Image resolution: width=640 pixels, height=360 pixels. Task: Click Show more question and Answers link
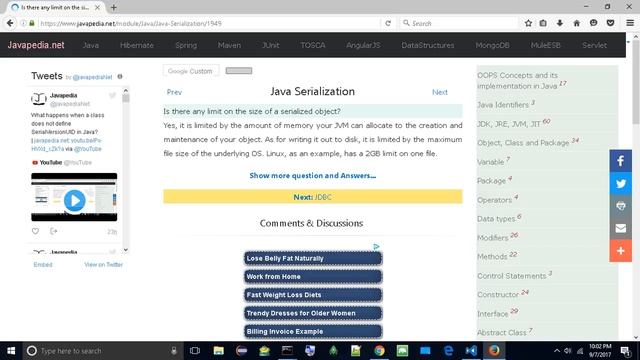coord(313,176)
